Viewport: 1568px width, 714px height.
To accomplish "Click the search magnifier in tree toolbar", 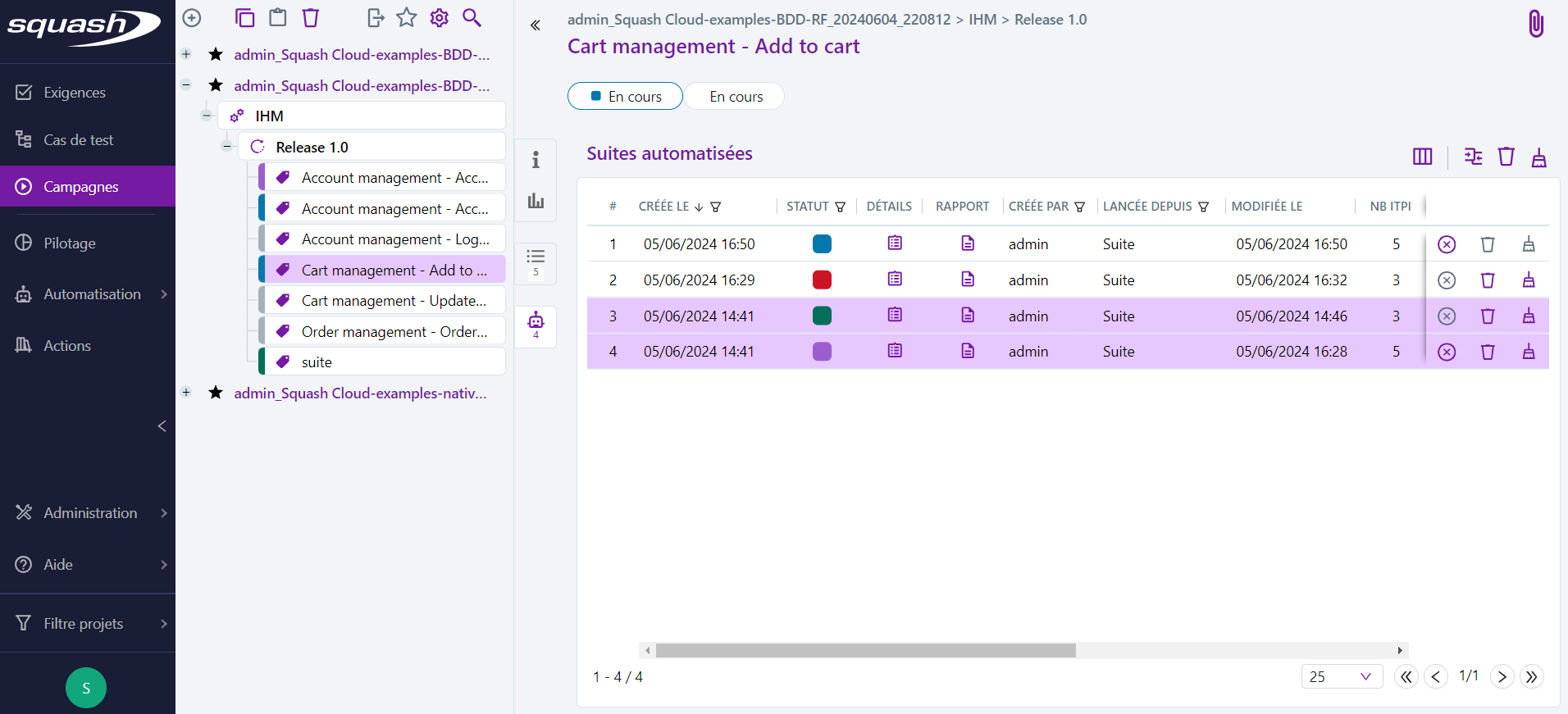I will (472, 18).
